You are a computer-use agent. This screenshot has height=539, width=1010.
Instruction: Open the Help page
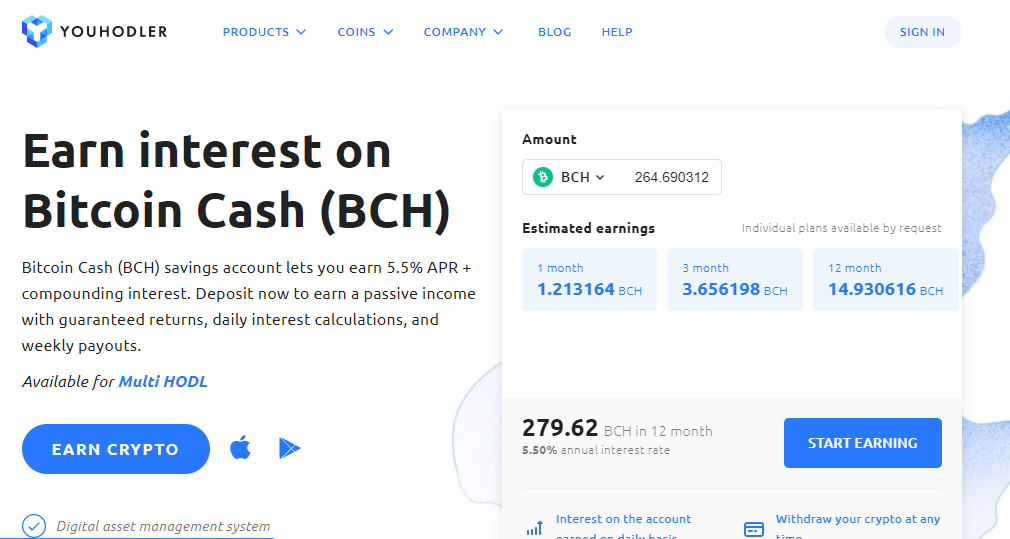[617, 32]
